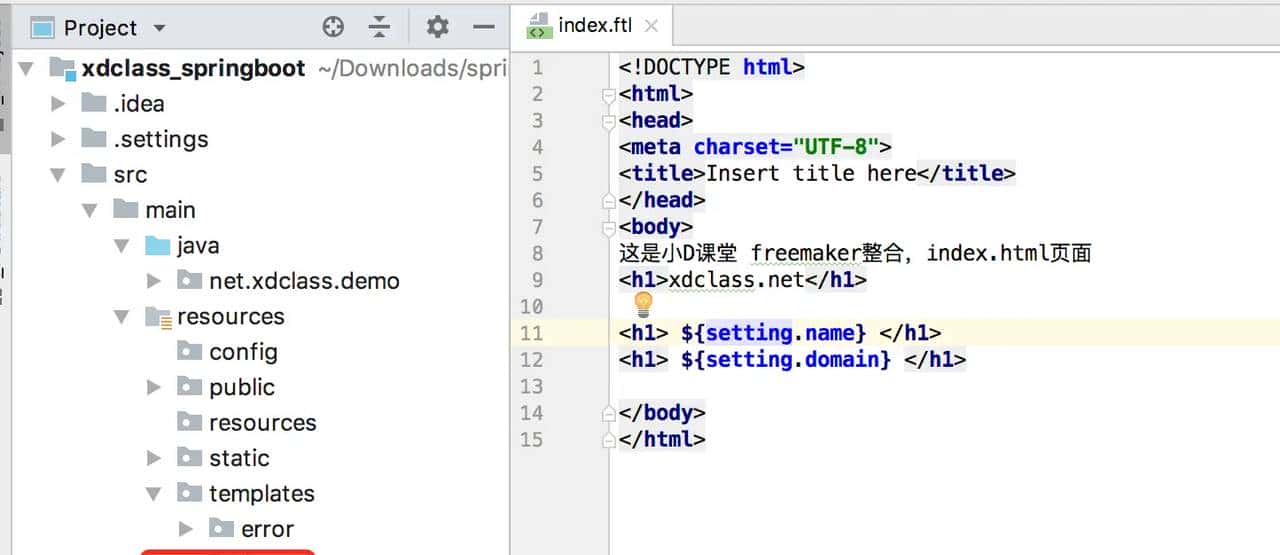Select the static folder
Image resolution: width=1280 pixels, height=555 pixels.
point(239,458)
